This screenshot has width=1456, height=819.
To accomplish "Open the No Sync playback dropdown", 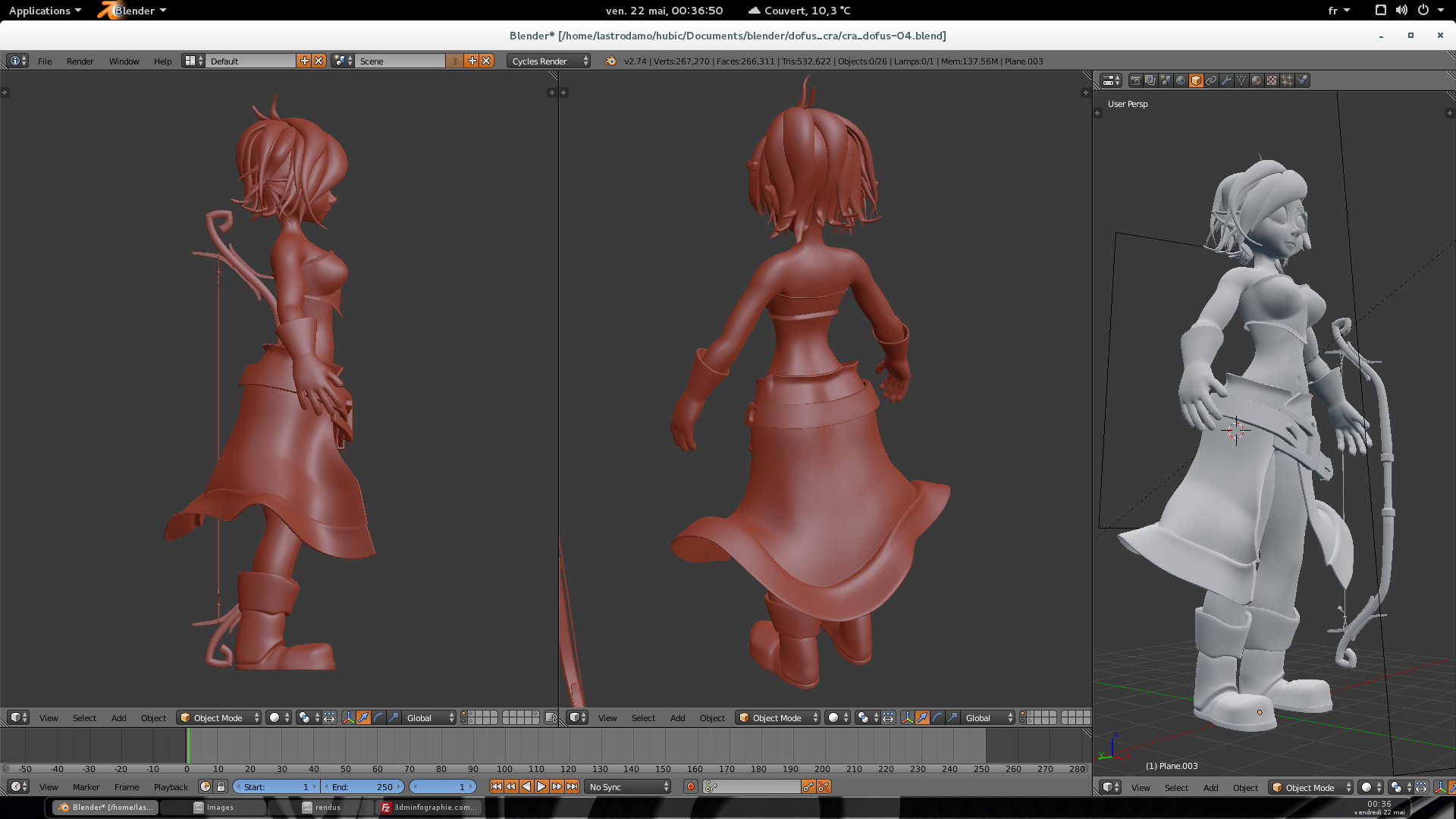I will point(629,787).
